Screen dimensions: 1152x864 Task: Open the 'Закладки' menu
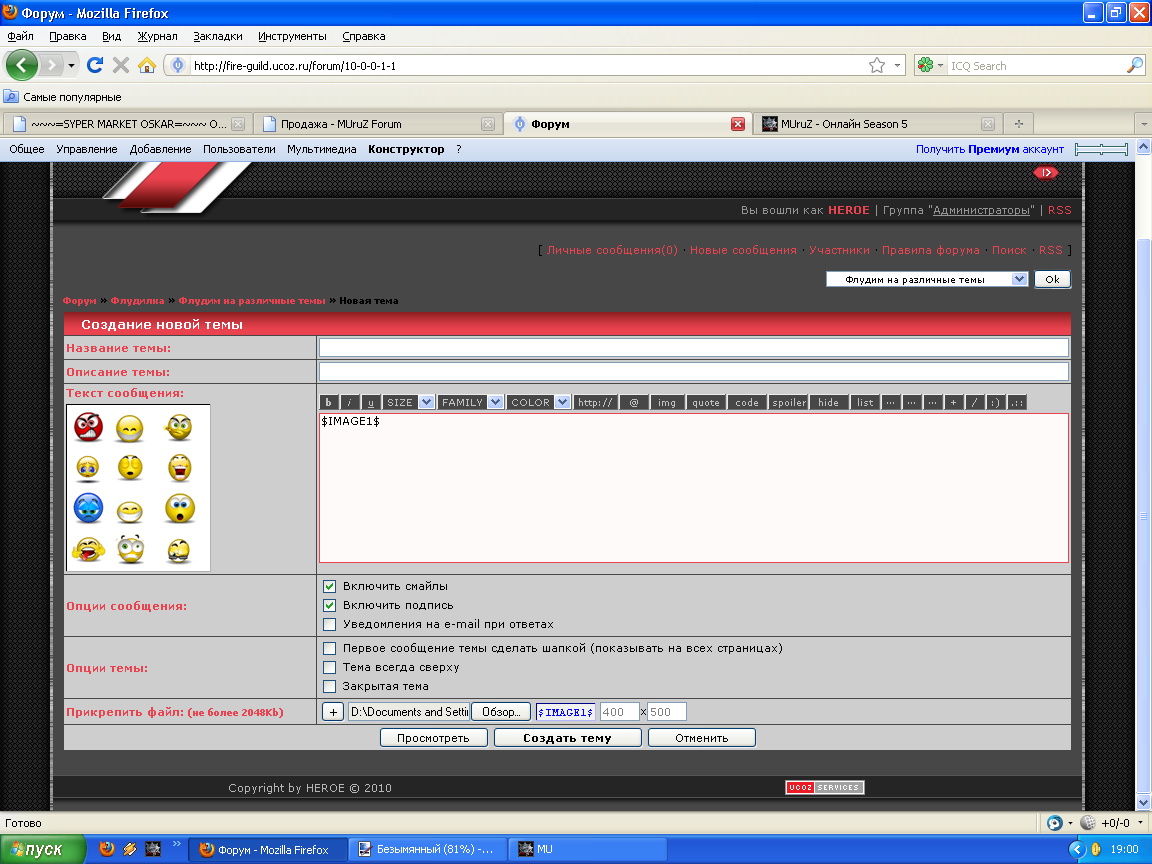click(x=217, y=36)
